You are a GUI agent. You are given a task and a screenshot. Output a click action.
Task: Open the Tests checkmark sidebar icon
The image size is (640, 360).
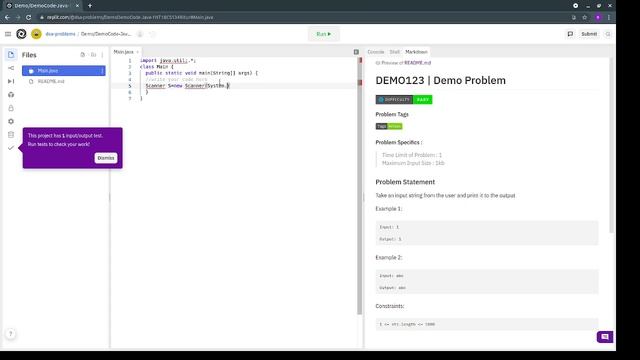click(11, 148)
